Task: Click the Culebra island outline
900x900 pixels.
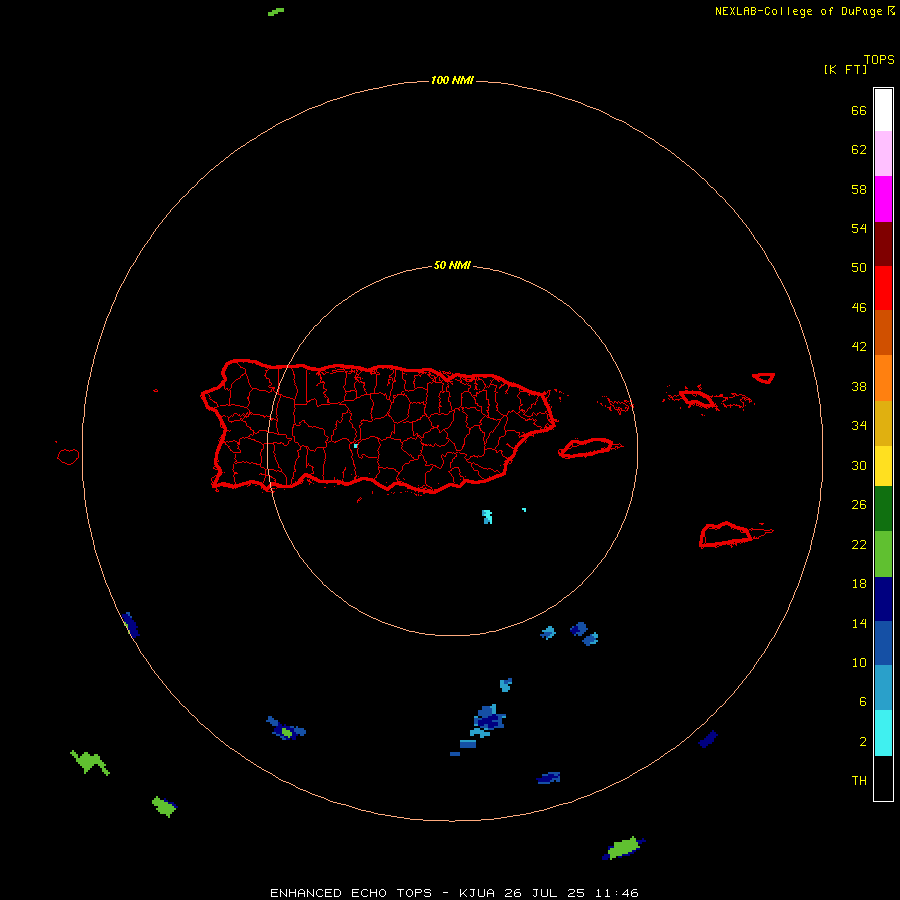Action: [615, 406]
